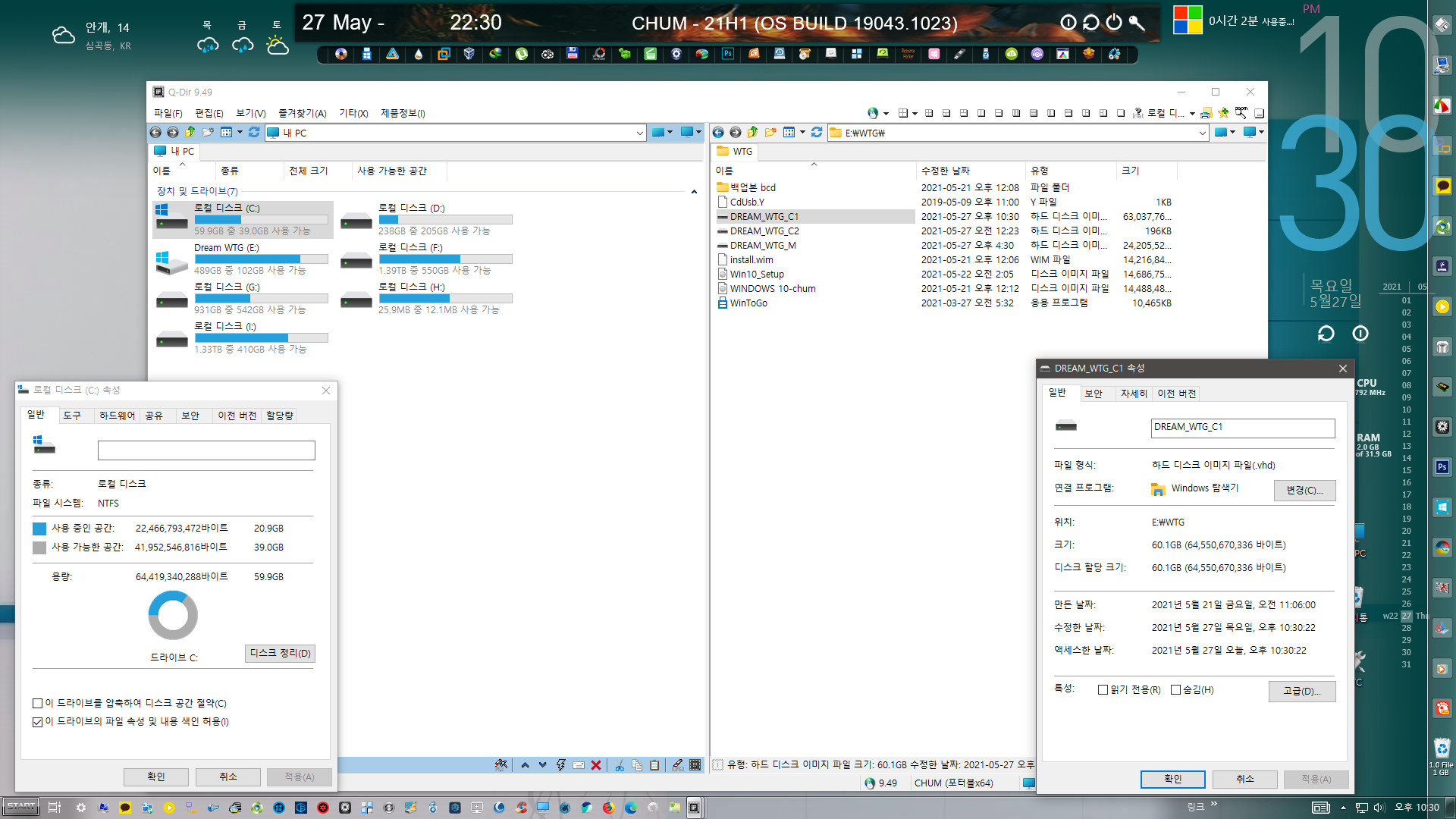
Task: Click the refresh icon in the E:\WTG\ pane toolbar
Action: click(817, 133)
